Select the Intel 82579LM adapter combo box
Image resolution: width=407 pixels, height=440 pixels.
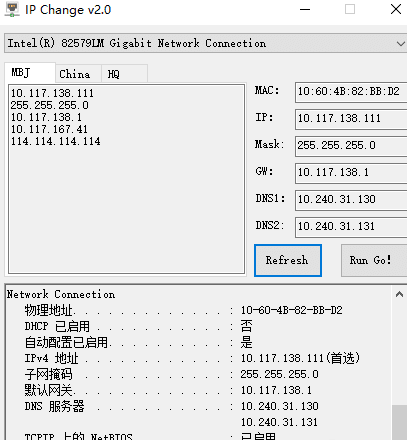pyautogui.click(x=206, y=43)
